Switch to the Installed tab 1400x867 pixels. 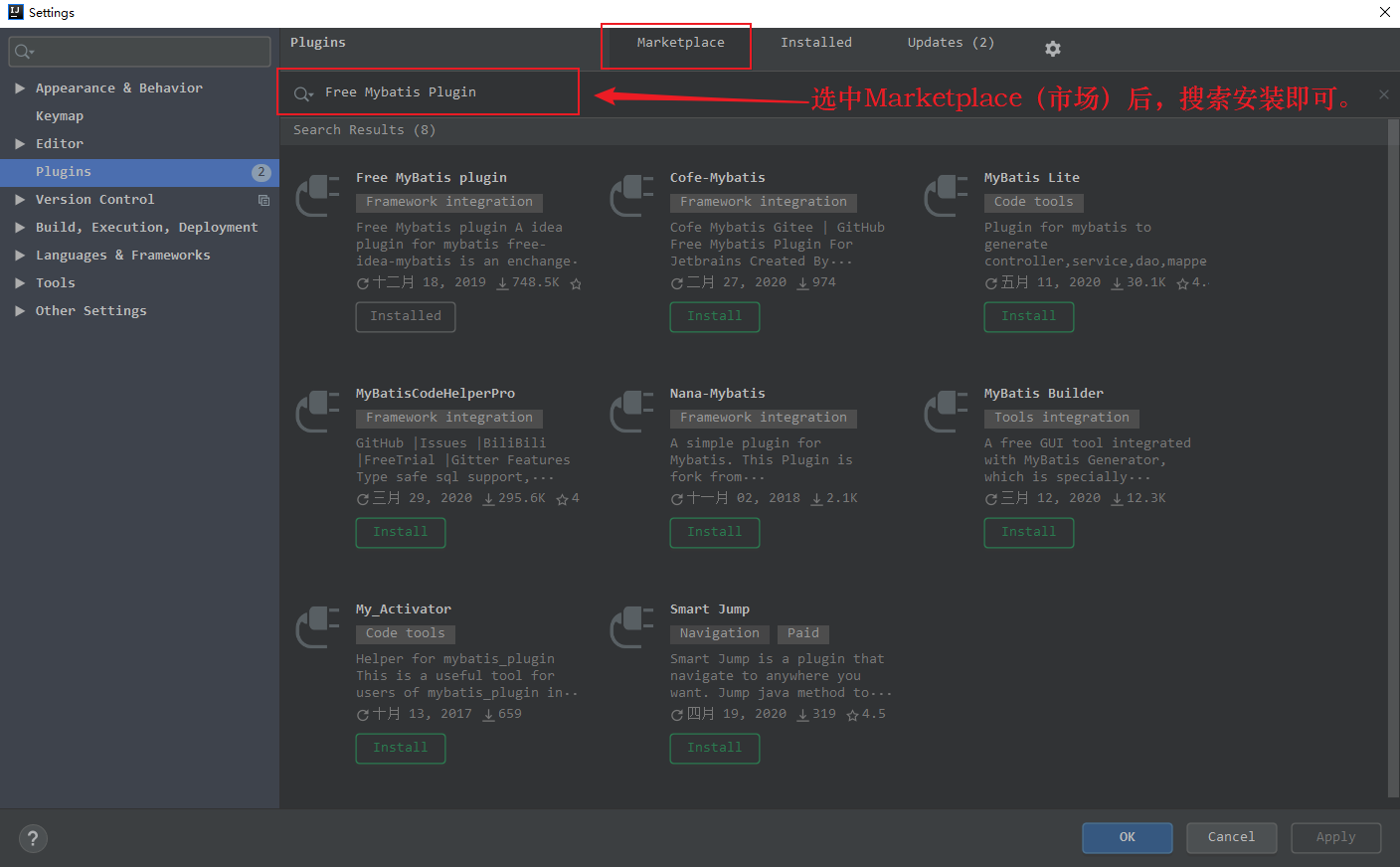pos(816,43)
